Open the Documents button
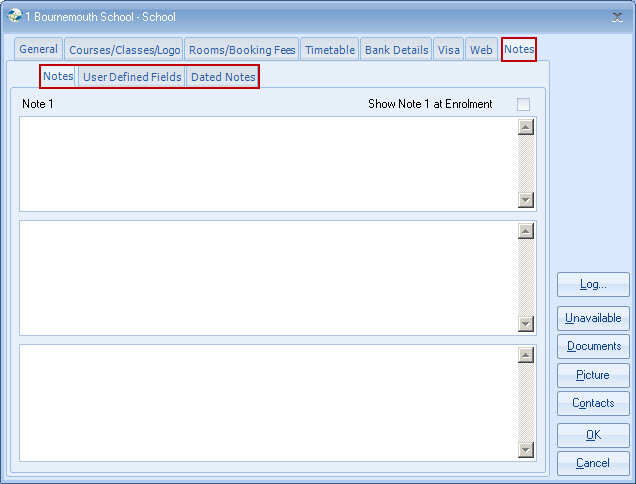 coord(593,347)
